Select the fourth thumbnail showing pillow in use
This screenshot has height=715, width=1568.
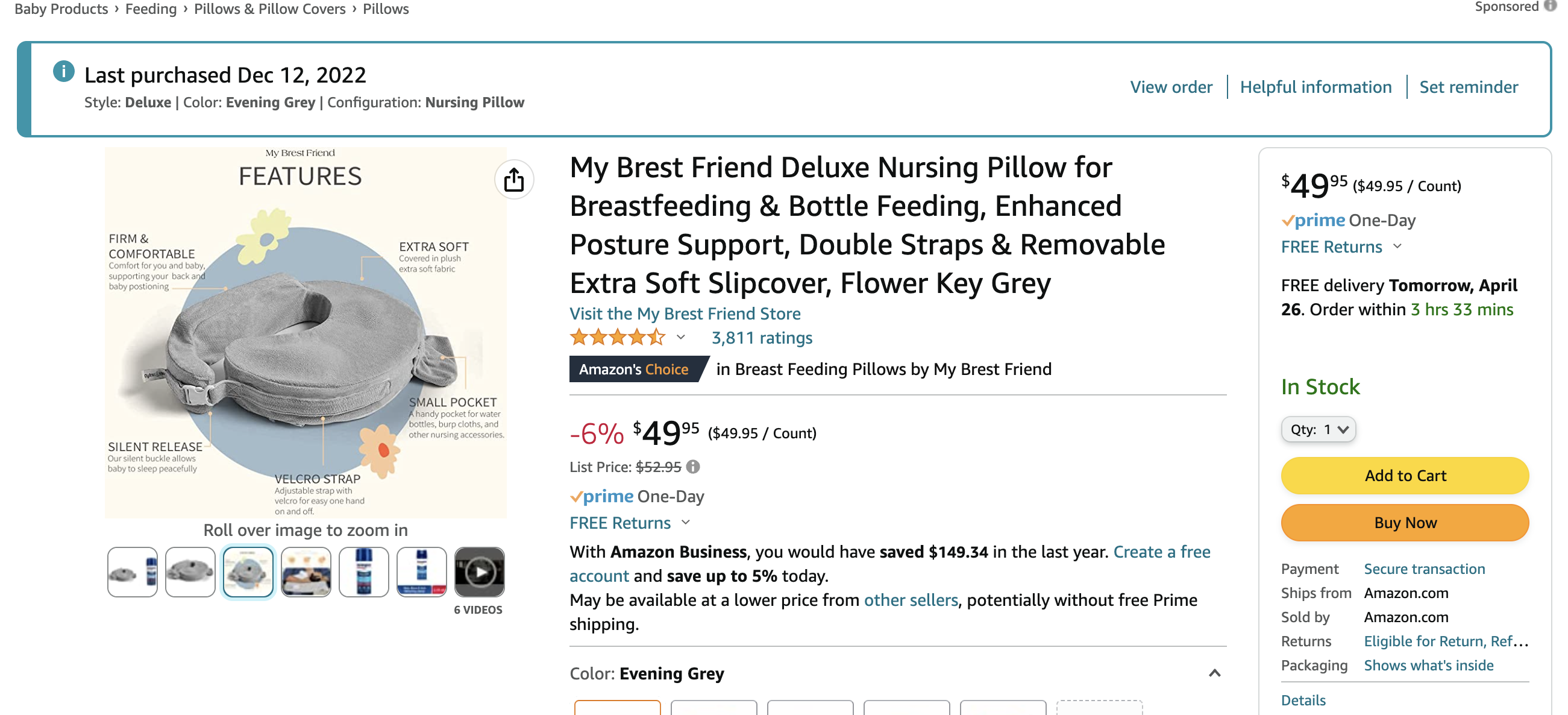pyautogui.click(x=306, y=572)
